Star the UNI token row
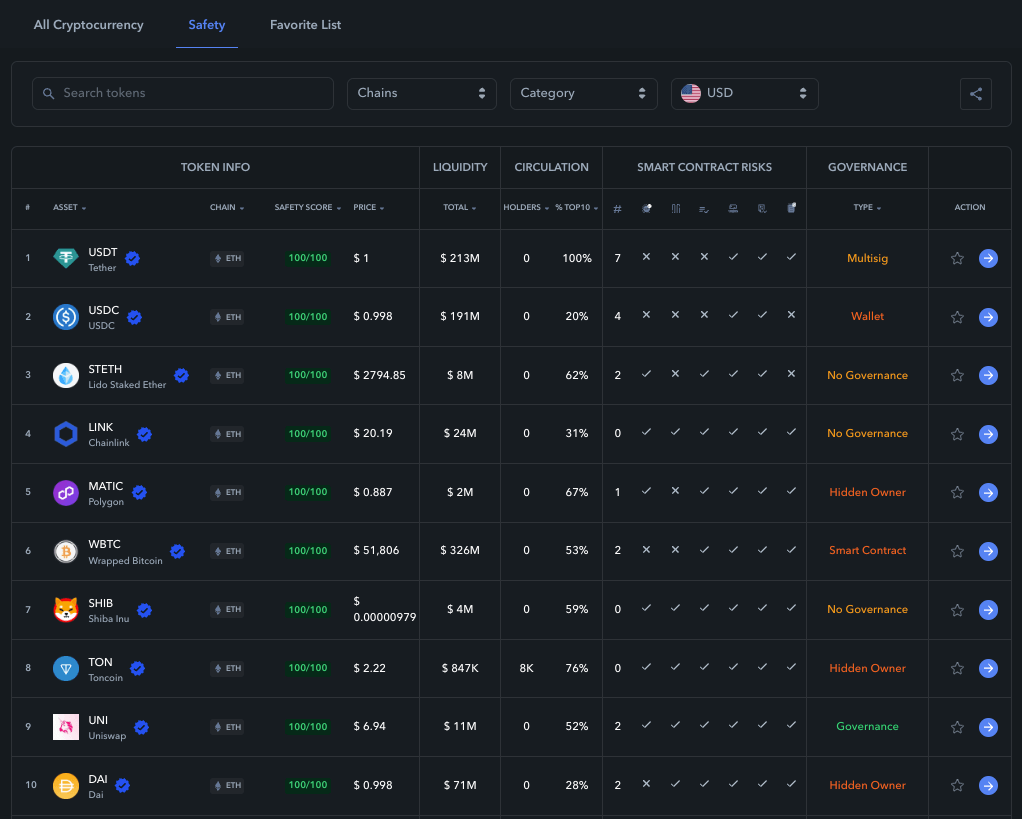 (x=957, y=727)
